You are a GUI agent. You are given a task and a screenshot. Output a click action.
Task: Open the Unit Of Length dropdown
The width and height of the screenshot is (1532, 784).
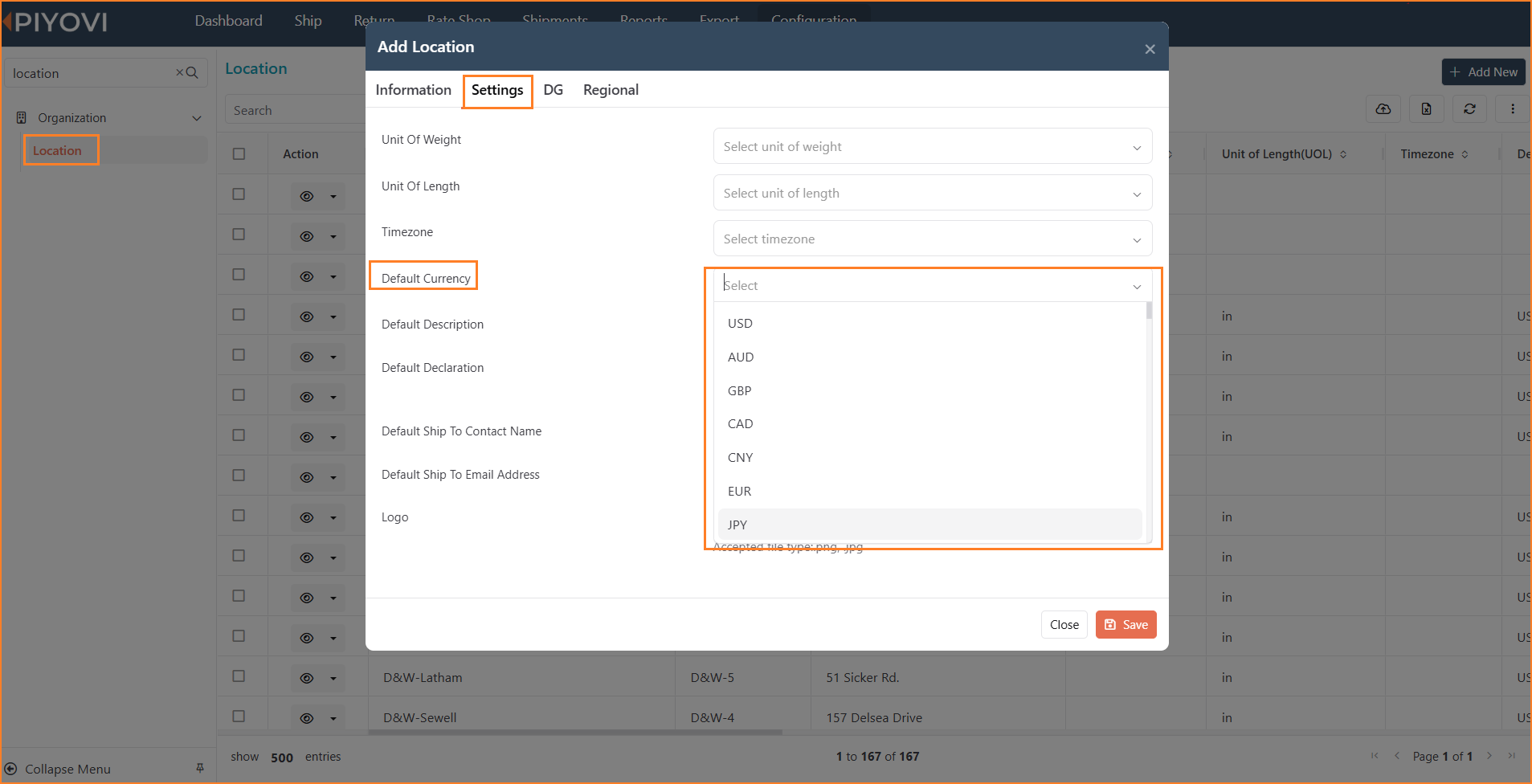[x=933, y=193]
